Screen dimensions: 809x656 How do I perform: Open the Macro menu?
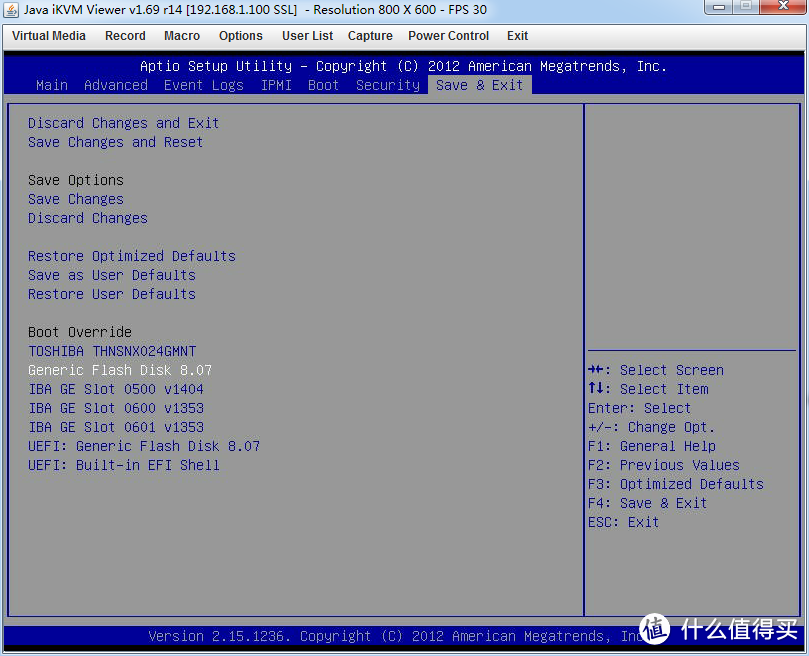[x=182, y=36]
